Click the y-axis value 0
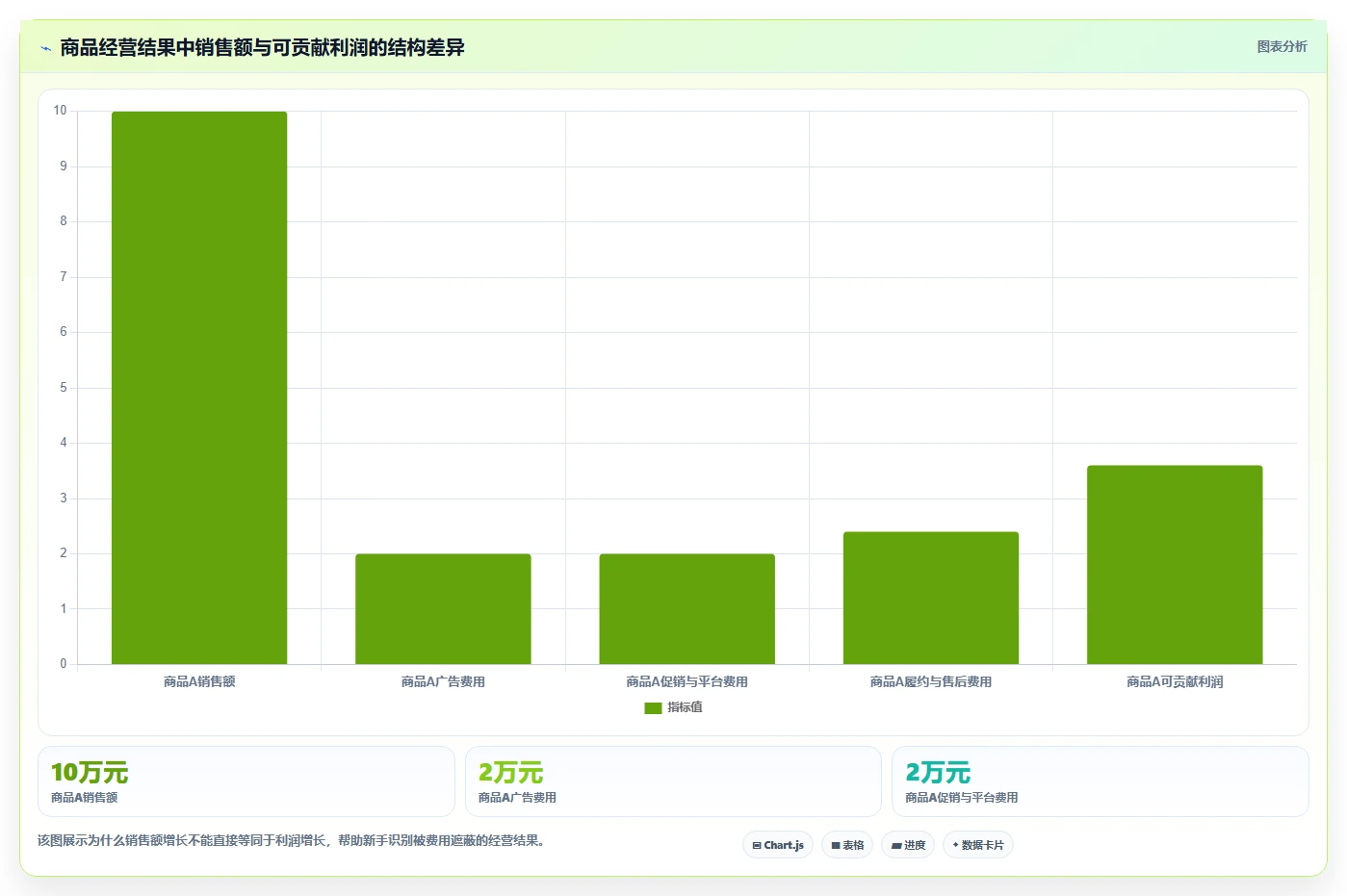Viewport: 1347px width, 896px height. coord(64,664)
